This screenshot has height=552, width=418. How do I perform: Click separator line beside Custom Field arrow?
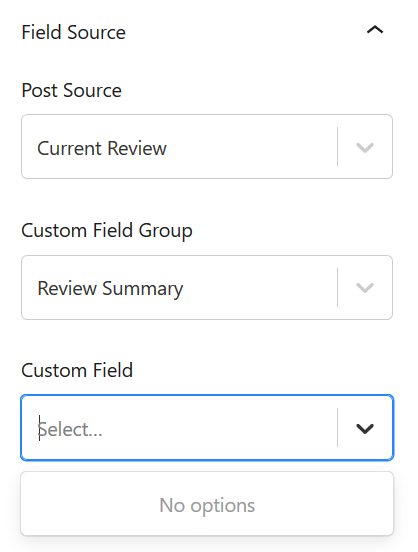(x=337, y=428)
